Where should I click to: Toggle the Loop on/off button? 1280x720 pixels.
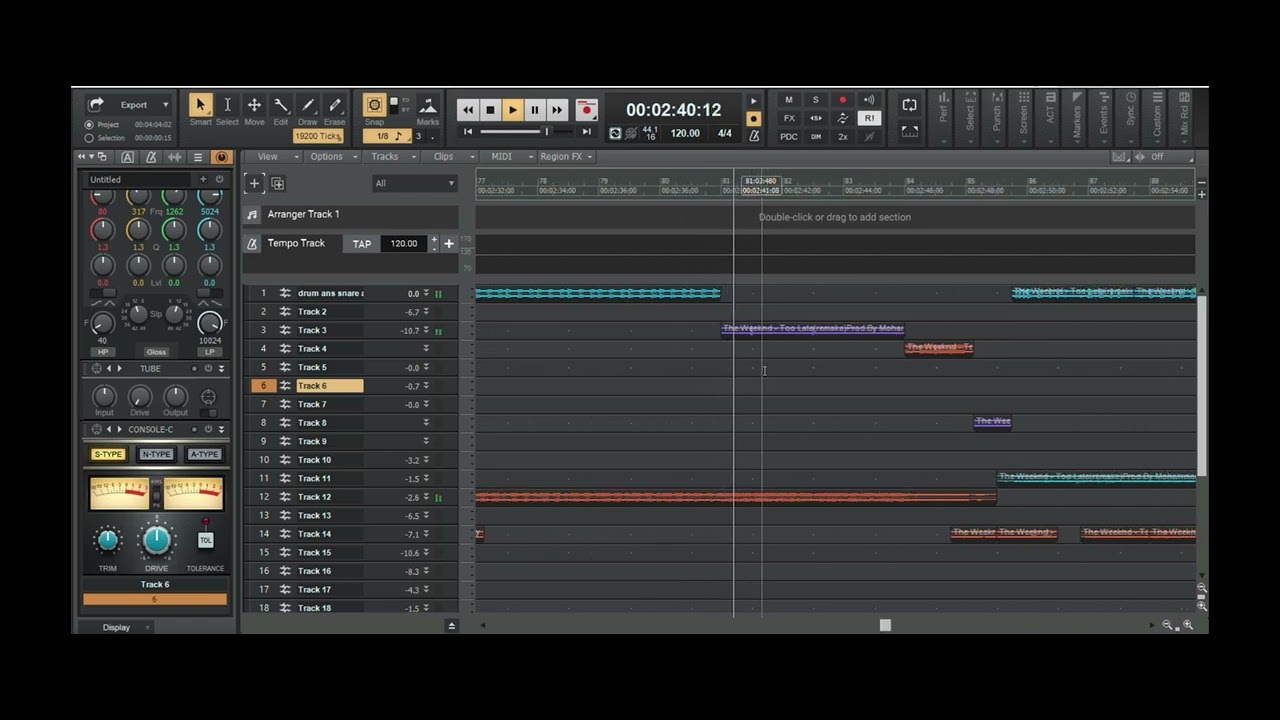pos(909,105)
